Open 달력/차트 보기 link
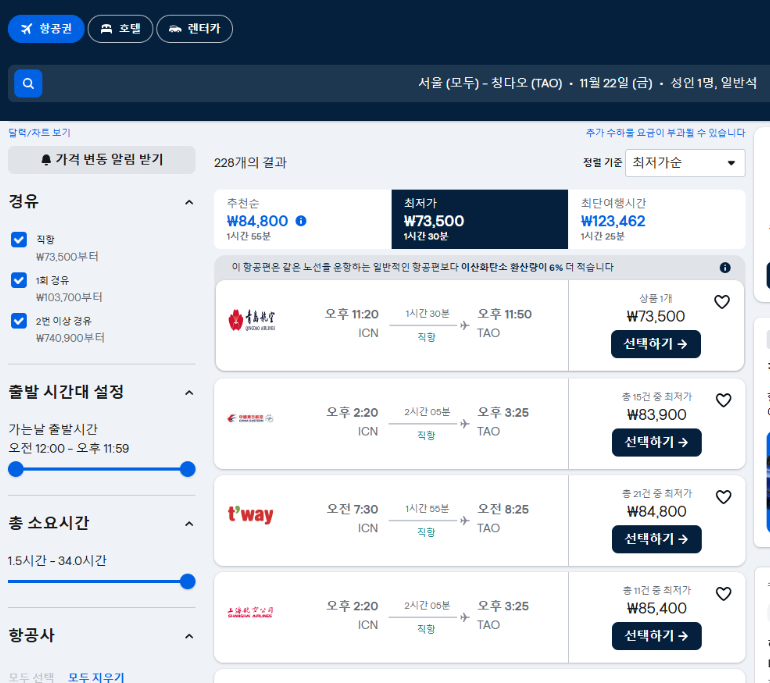Image resolution: width=770 pixels, height=683 pixels. [x=39, y=133]
